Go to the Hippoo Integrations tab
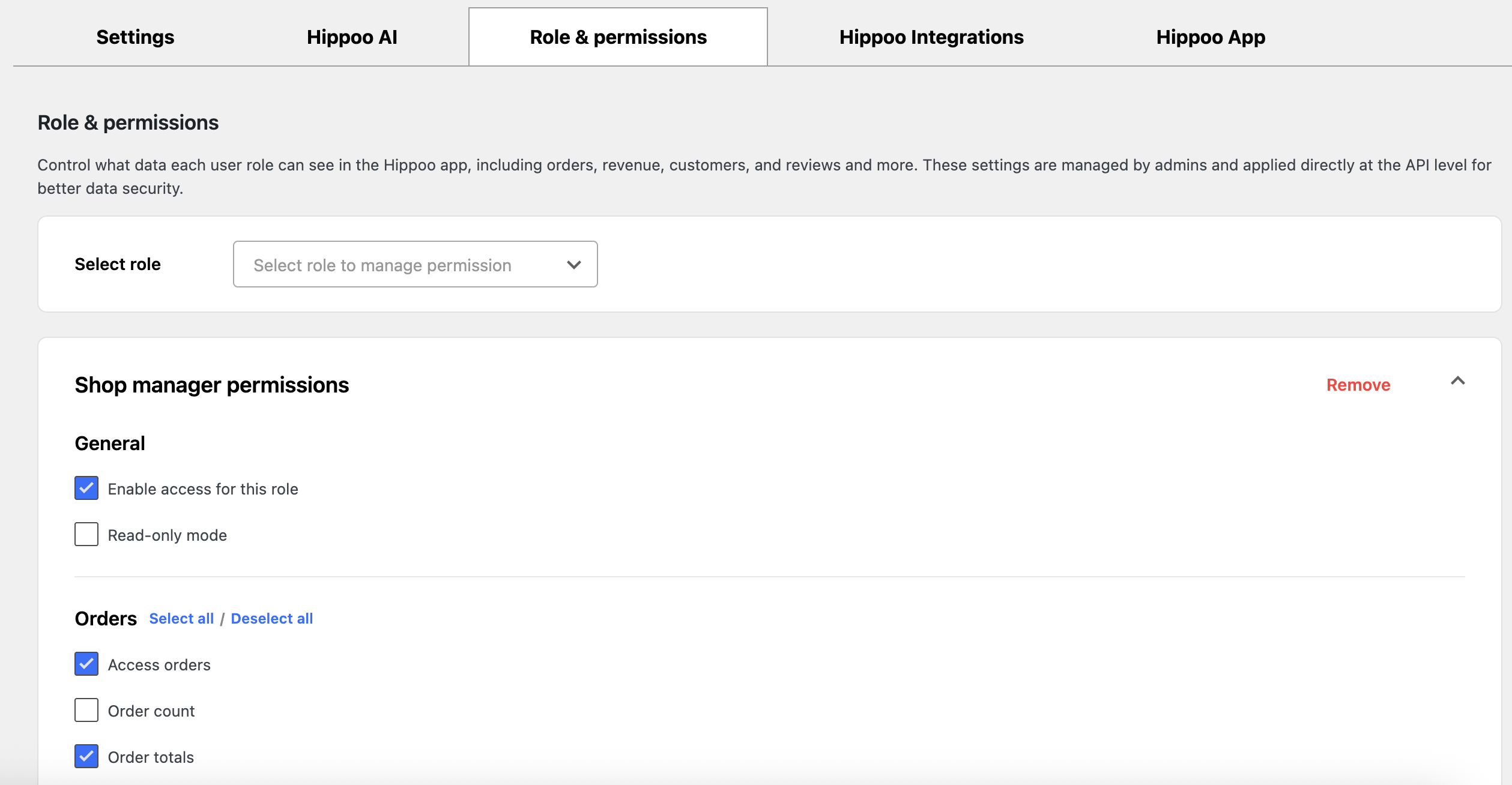The width and height of the screenshot is (1512, 785). pyautogui.click(x=931, y=37)
